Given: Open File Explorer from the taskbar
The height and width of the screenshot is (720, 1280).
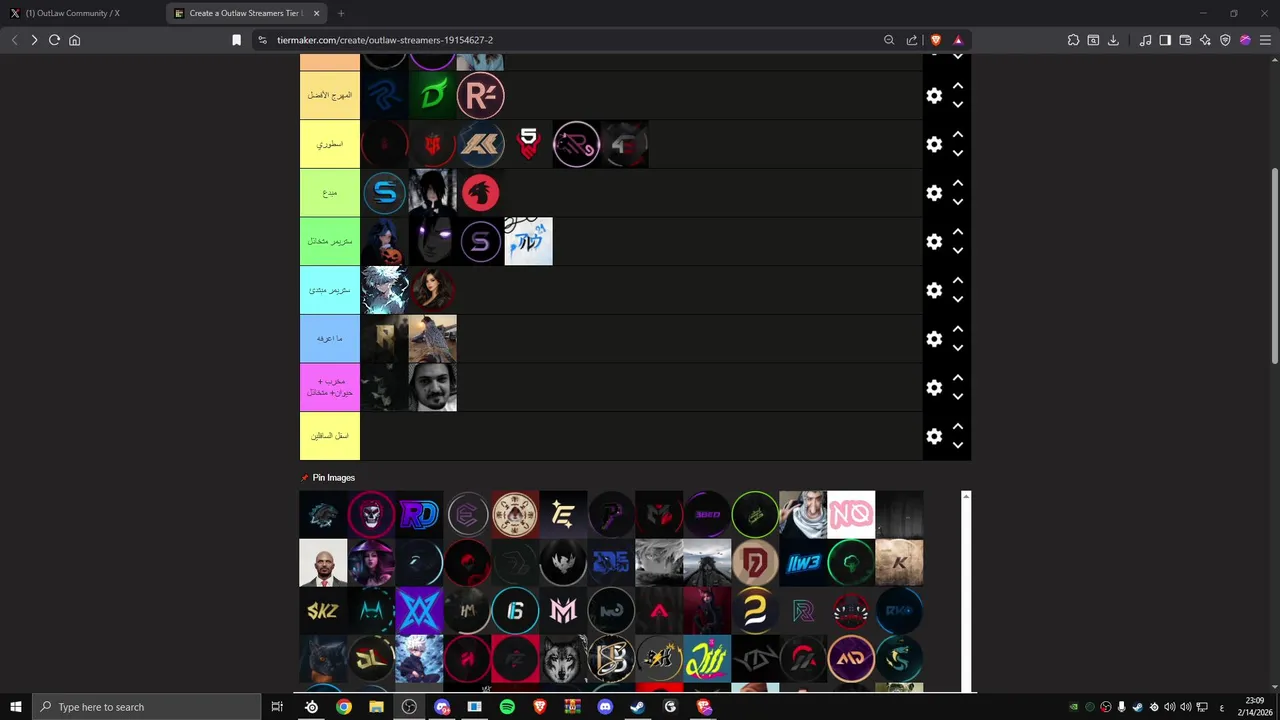Looking at the screenshot, I should [x=376, y=707].
